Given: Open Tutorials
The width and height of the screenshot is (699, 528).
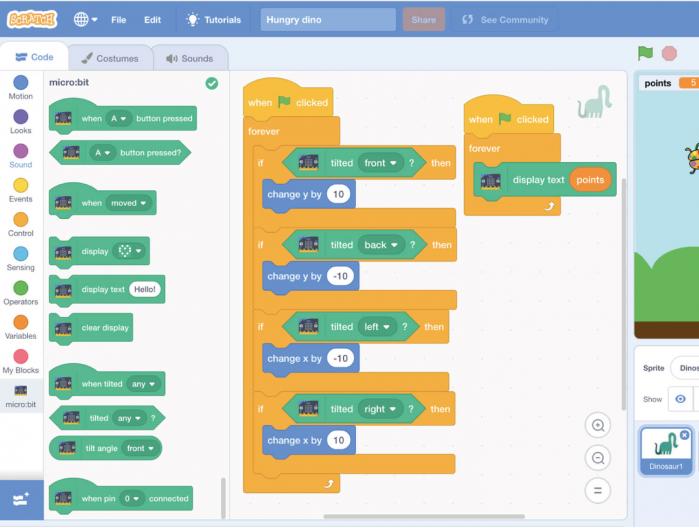Looking at the screenshot, I should (x=214, y=20).
